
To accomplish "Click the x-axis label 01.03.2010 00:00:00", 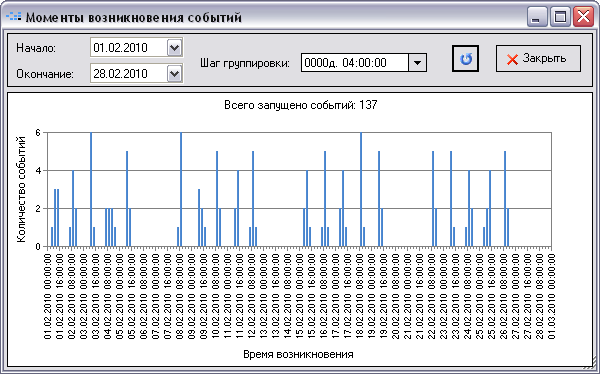I will click(x=551, y=296).
